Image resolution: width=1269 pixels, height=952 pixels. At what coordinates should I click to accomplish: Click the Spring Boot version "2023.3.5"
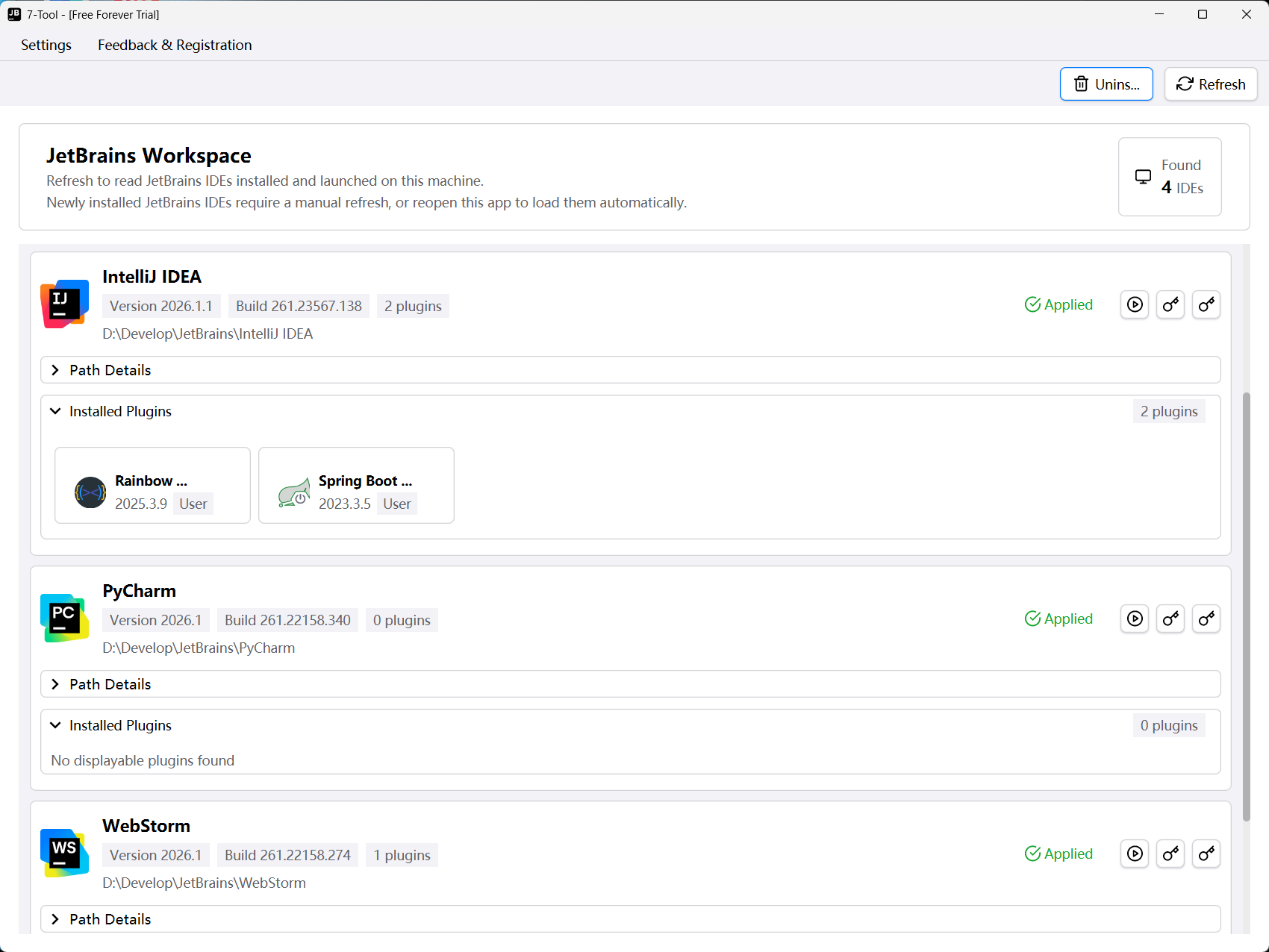pos(345,504)
